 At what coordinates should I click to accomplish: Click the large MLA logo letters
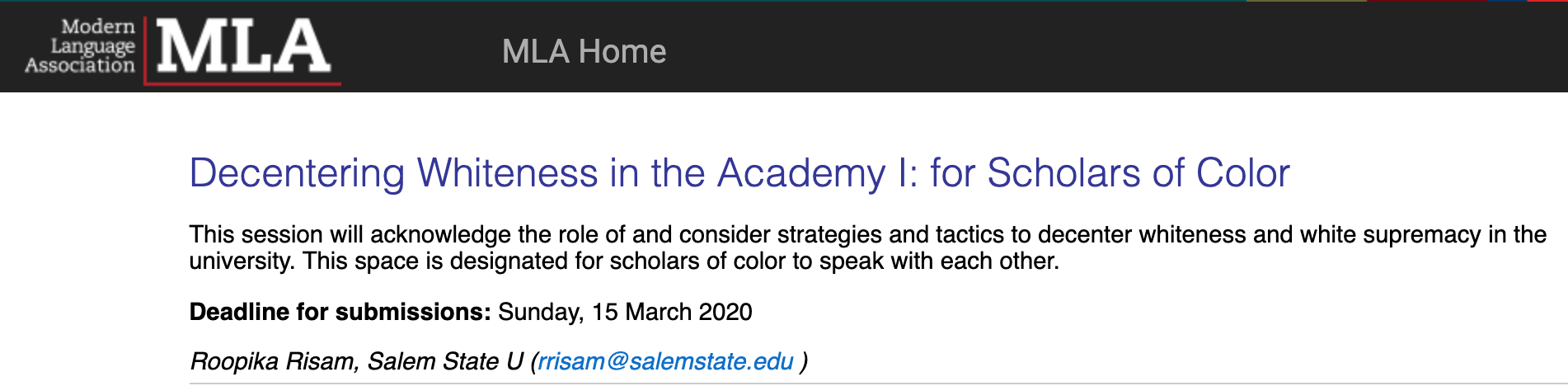tap(243, 46)
